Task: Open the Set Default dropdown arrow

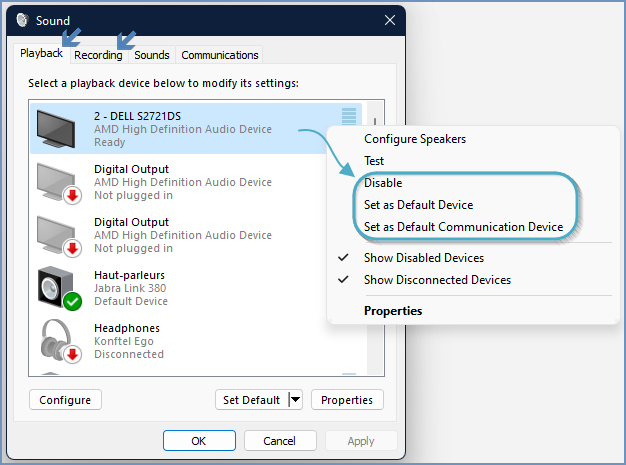Action: (295, 400)
